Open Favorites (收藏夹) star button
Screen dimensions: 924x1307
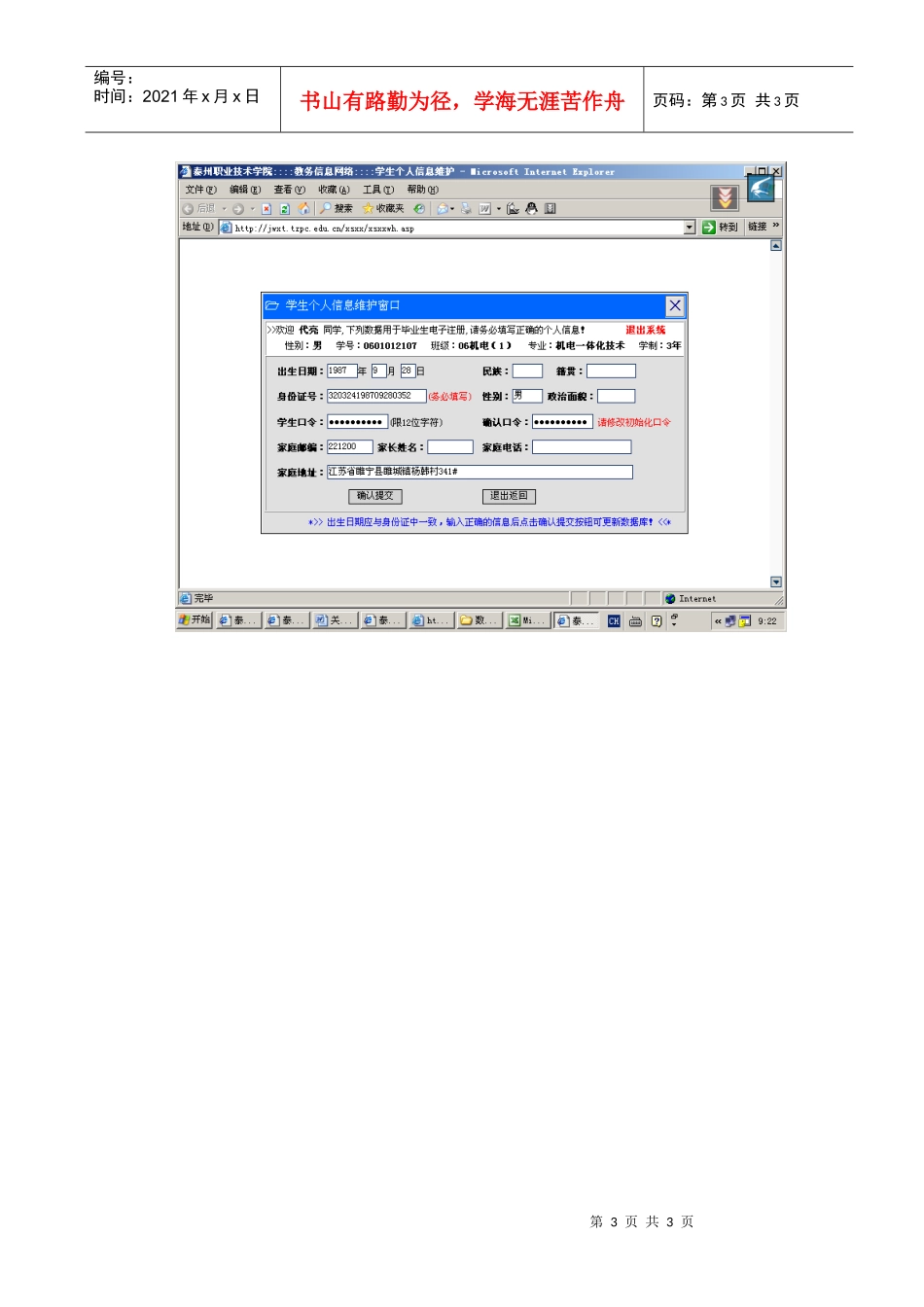[382, 208]
